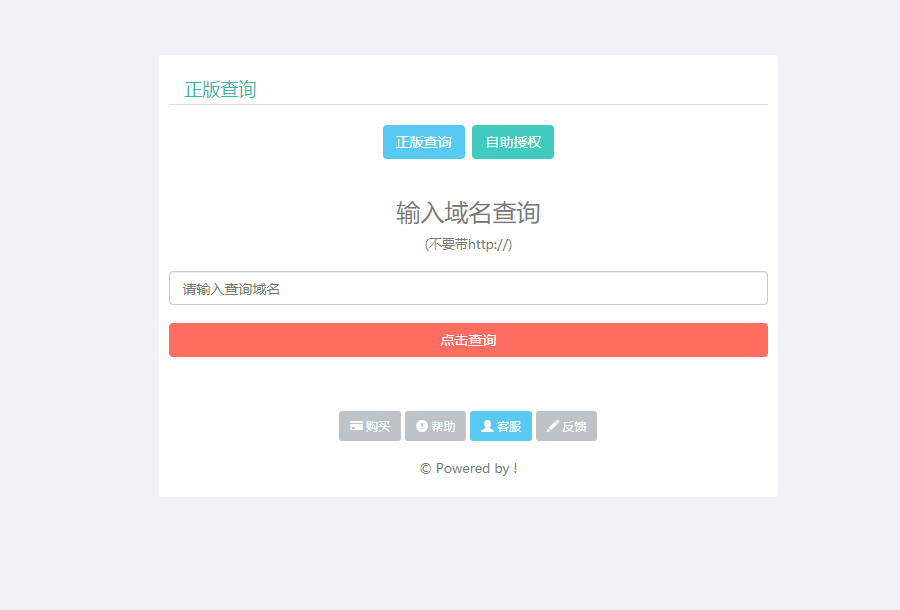Open the 帮助 help section
Screen dimensions: 900x610
[435, 425]
